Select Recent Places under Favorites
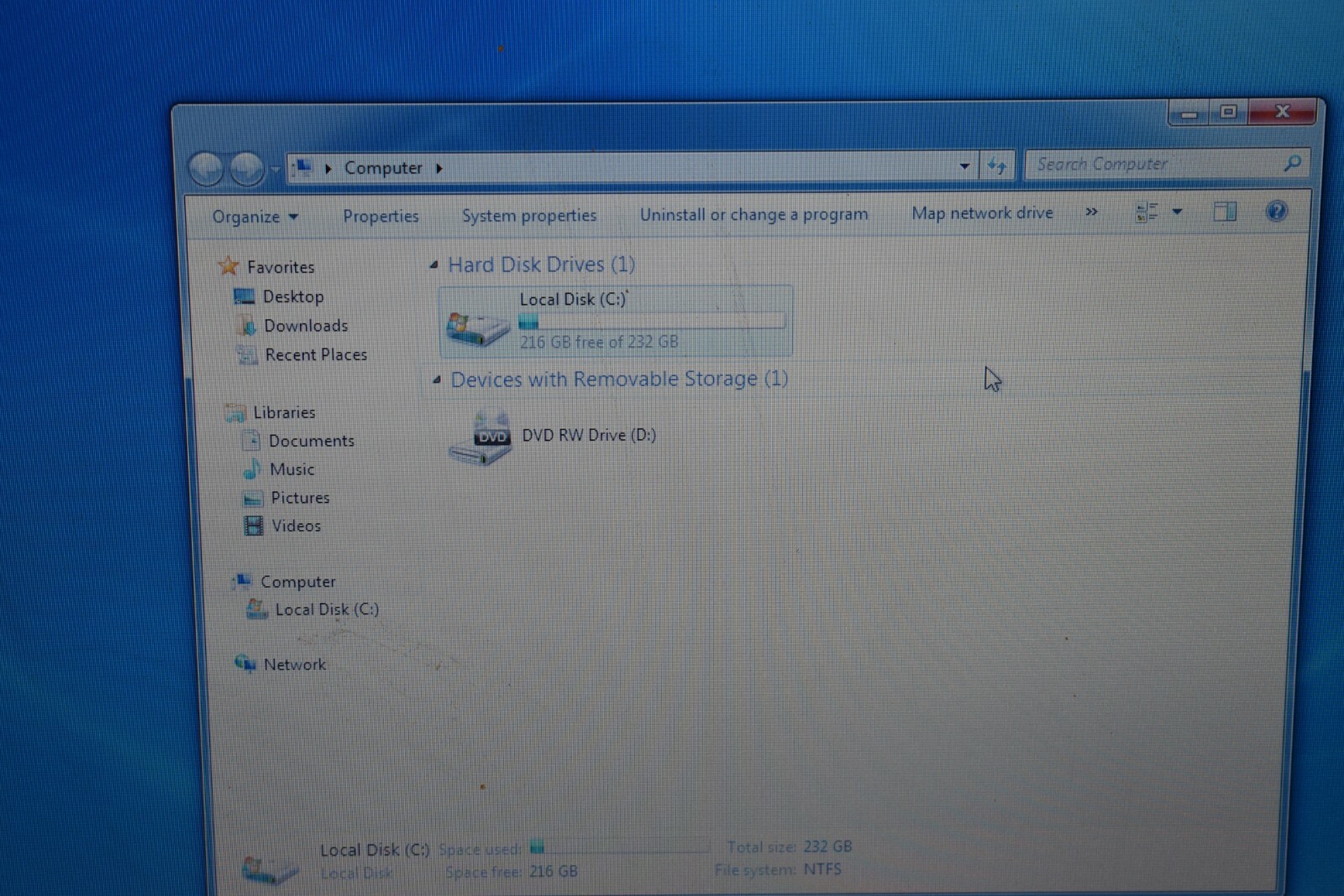The image size is (1344, 896). pyautogui.click(x=316, y=354)
